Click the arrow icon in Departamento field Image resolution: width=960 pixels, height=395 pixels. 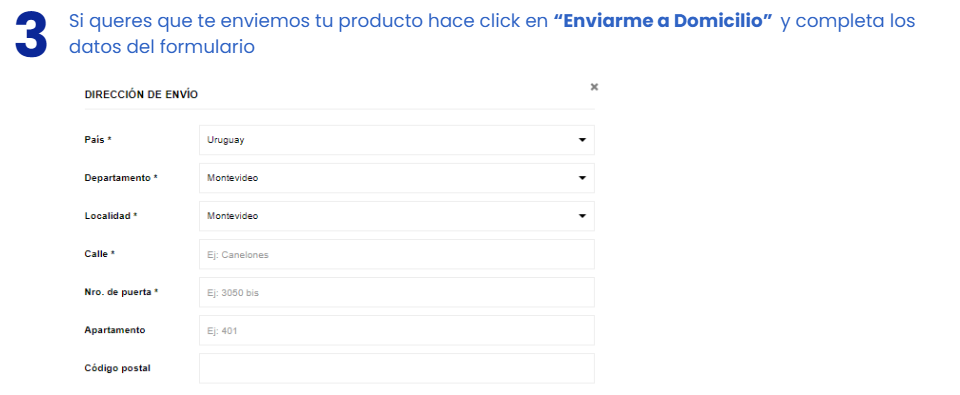click(x=582, y=178)
